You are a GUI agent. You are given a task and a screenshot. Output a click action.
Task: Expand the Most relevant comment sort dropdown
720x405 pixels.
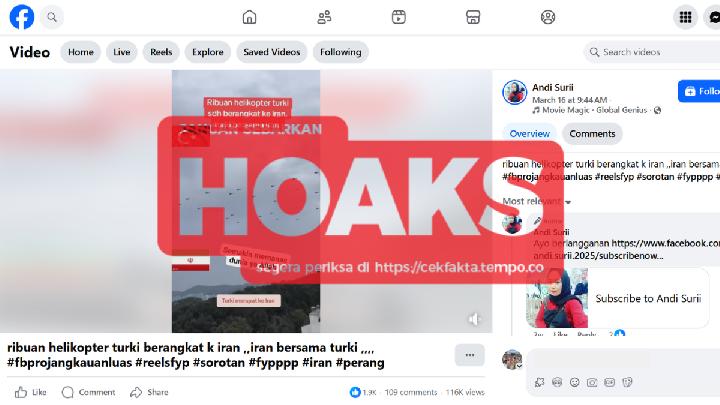(536, 201)
